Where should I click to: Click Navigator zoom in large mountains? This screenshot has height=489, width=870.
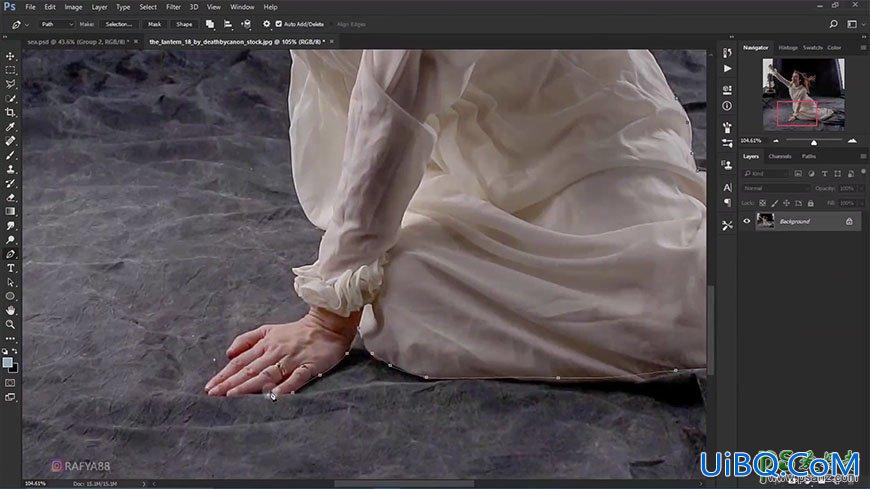pos(852,141)
